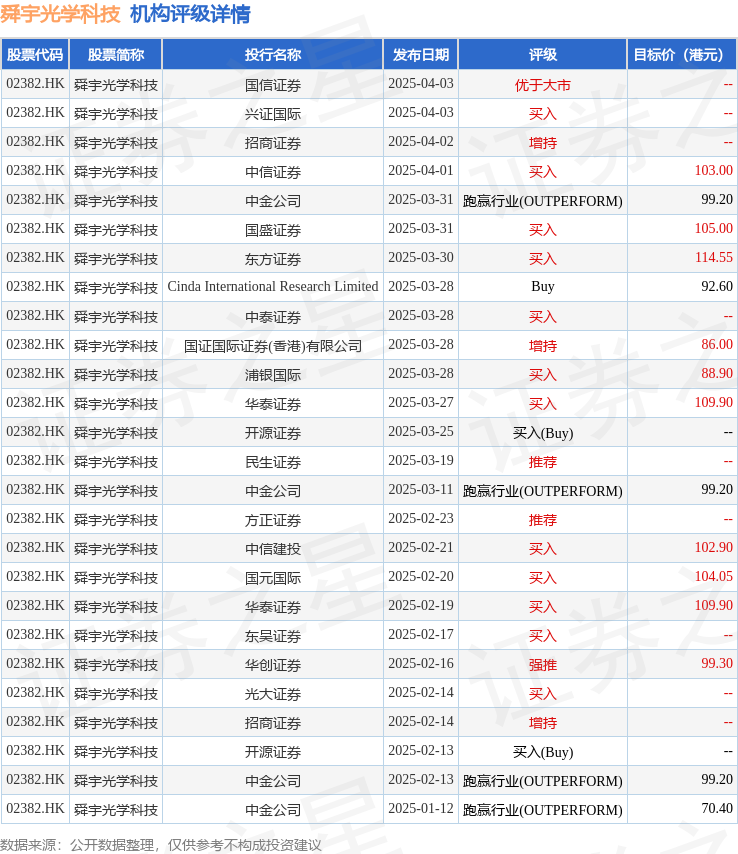Select the 中泰证券 broker cell

[273, 317]
